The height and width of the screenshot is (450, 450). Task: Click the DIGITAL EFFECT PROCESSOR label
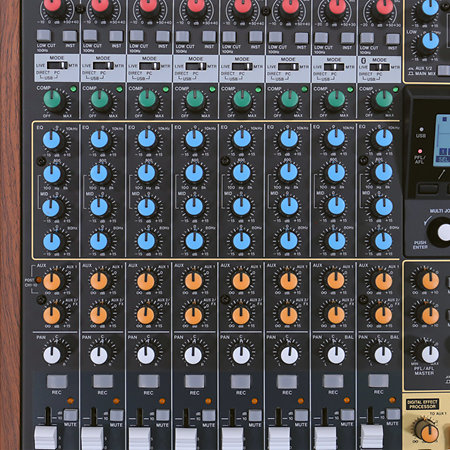click(x=422, y=404)
